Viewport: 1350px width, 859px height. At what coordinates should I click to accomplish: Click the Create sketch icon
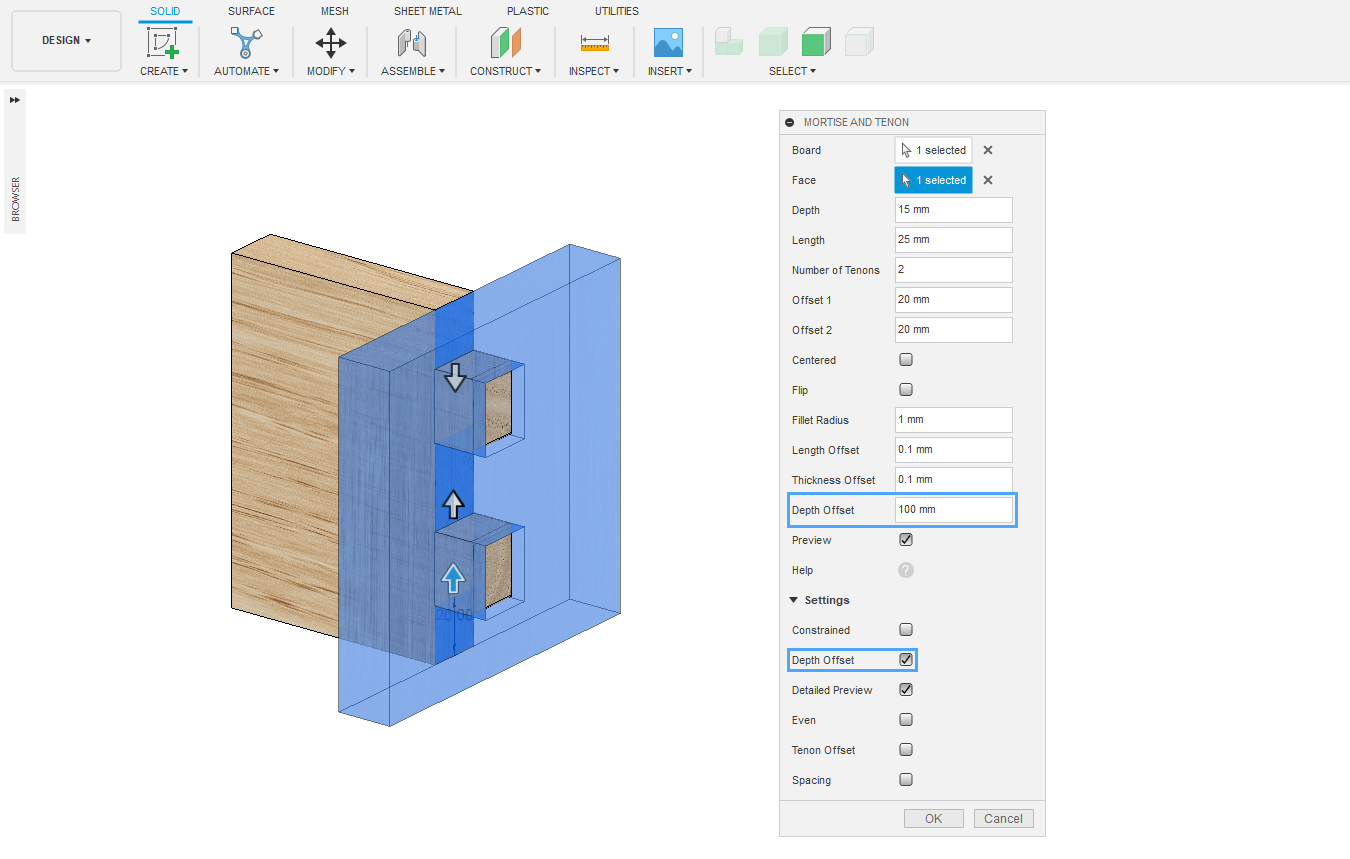(x=163, y=43)
